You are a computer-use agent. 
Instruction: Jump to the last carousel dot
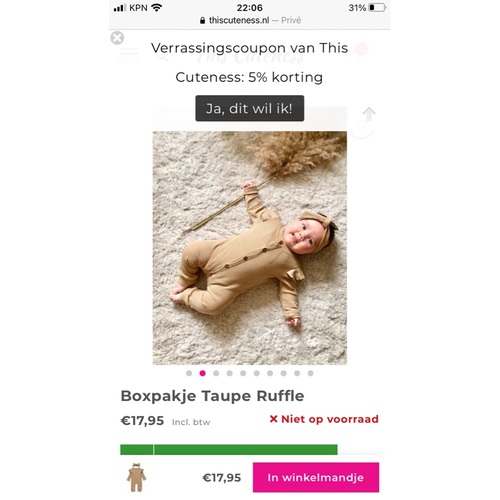(310, 373)
